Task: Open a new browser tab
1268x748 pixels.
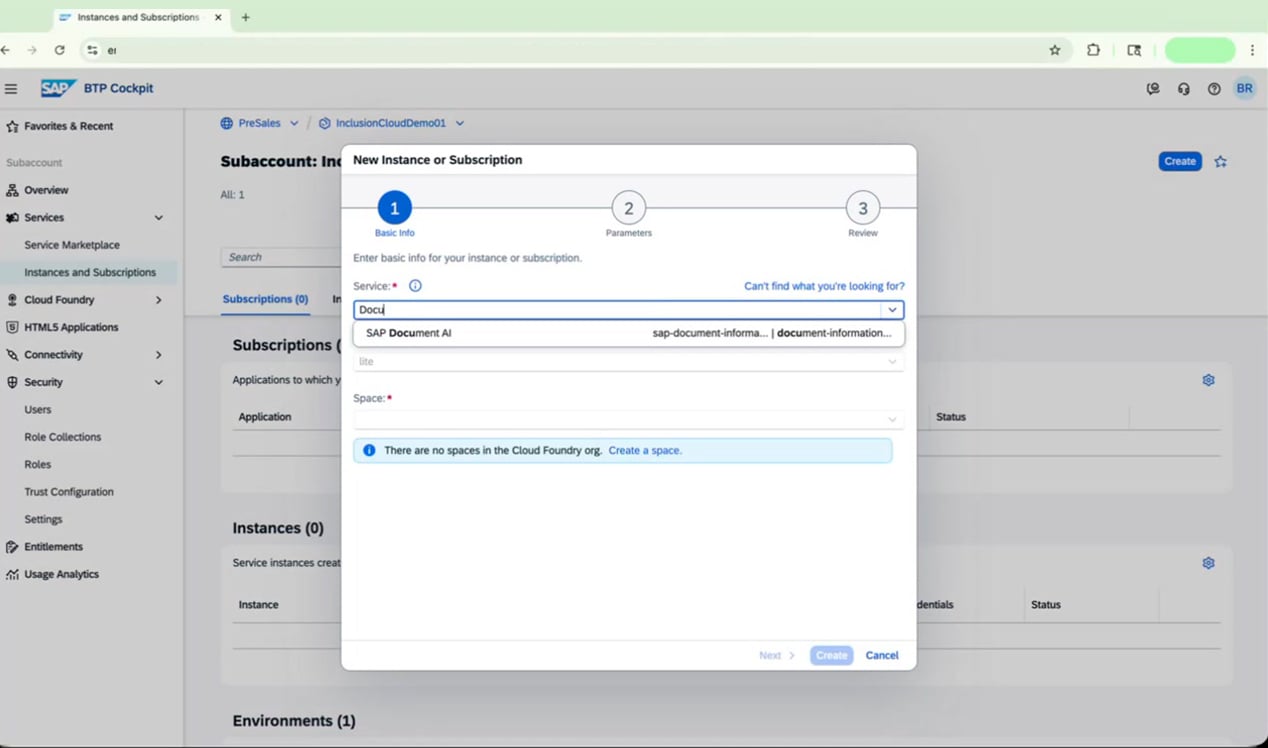Action: (245, 17)
